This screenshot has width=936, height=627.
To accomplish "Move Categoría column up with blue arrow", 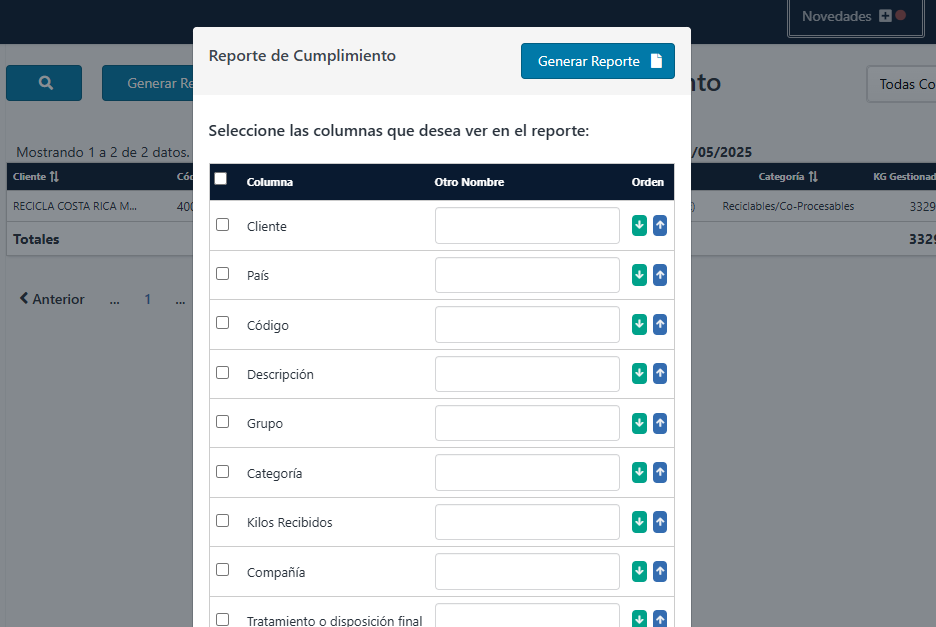I will (x=660, y=473).
